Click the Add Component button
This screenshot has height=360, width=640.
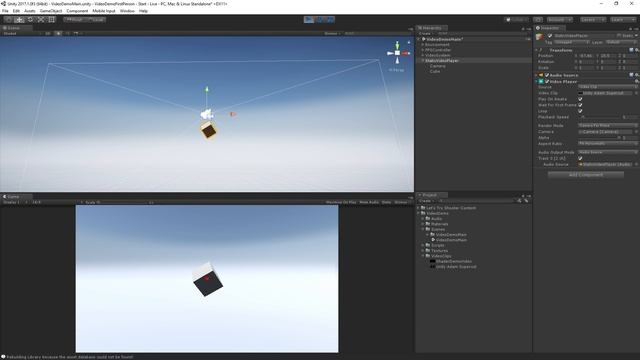[x=586, y=175]
